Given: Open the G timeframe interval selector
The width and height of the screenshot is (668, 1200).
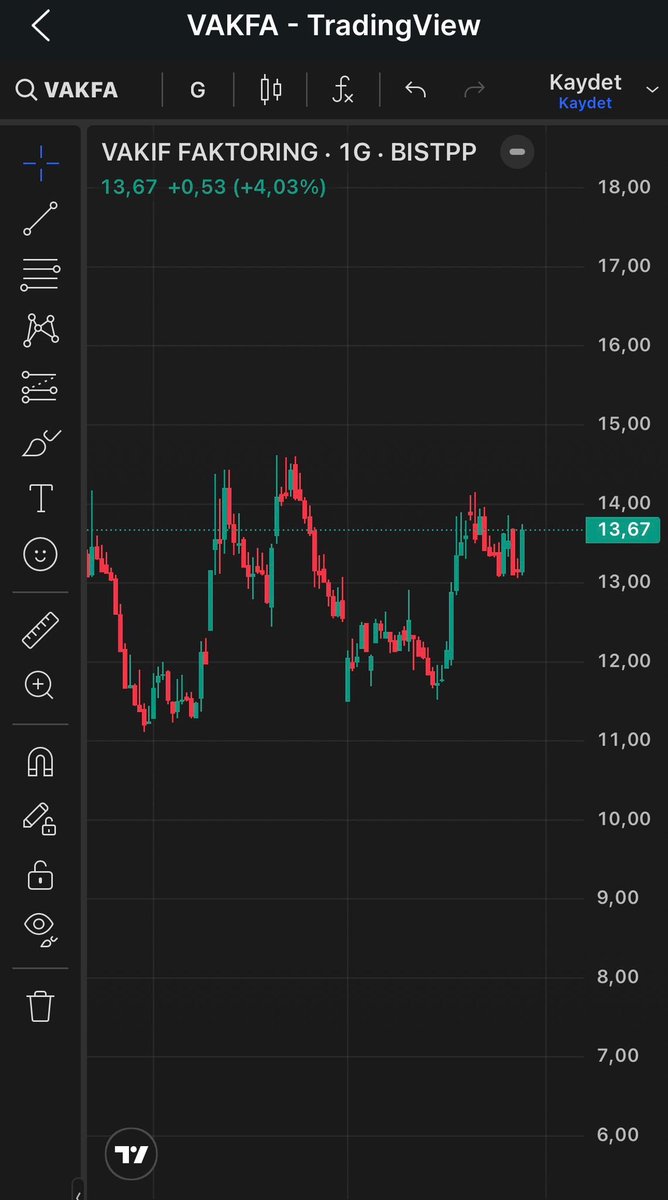Looking at the screenshot, I should (x=198, y=90).
